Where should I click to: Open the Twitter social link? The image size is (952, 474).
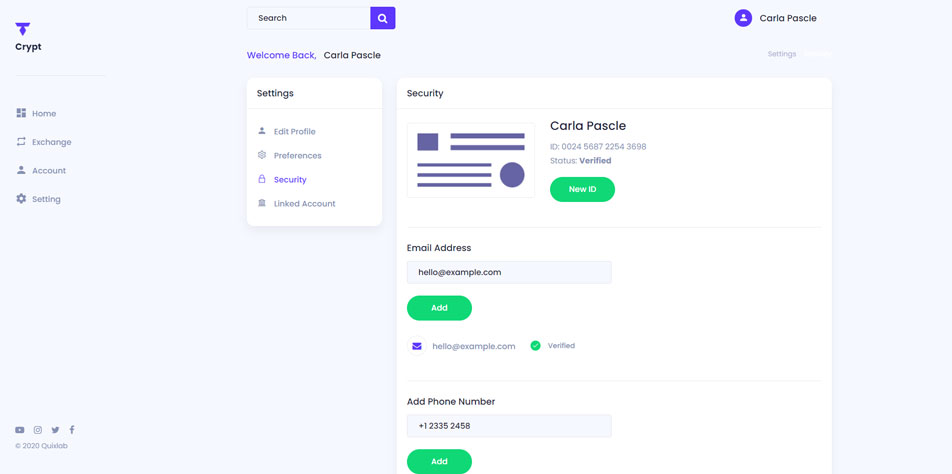(x=55, y=430)
